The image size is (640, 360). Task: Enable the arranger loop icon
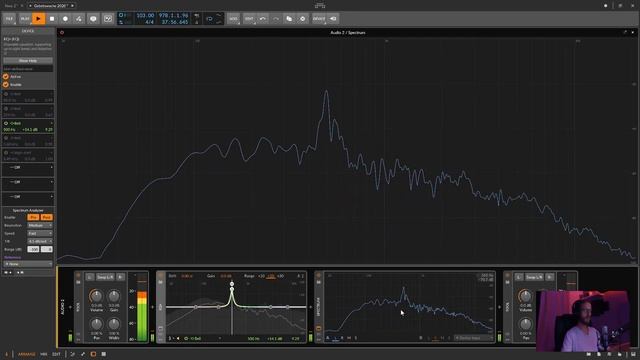point(108,18)
